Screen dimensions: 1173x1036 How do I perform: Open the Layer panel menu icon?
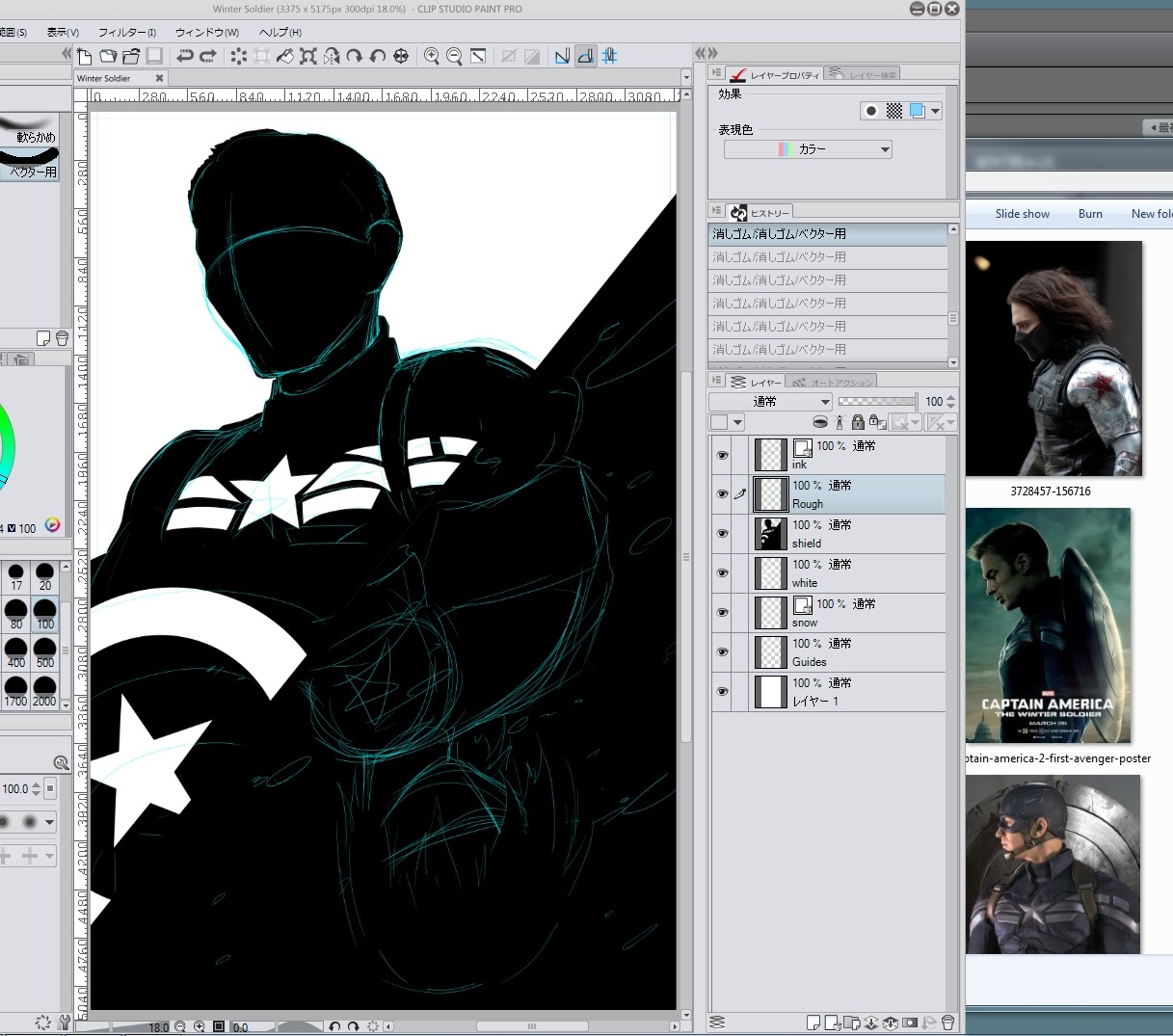pyautogui.click(x=716, y=382)
